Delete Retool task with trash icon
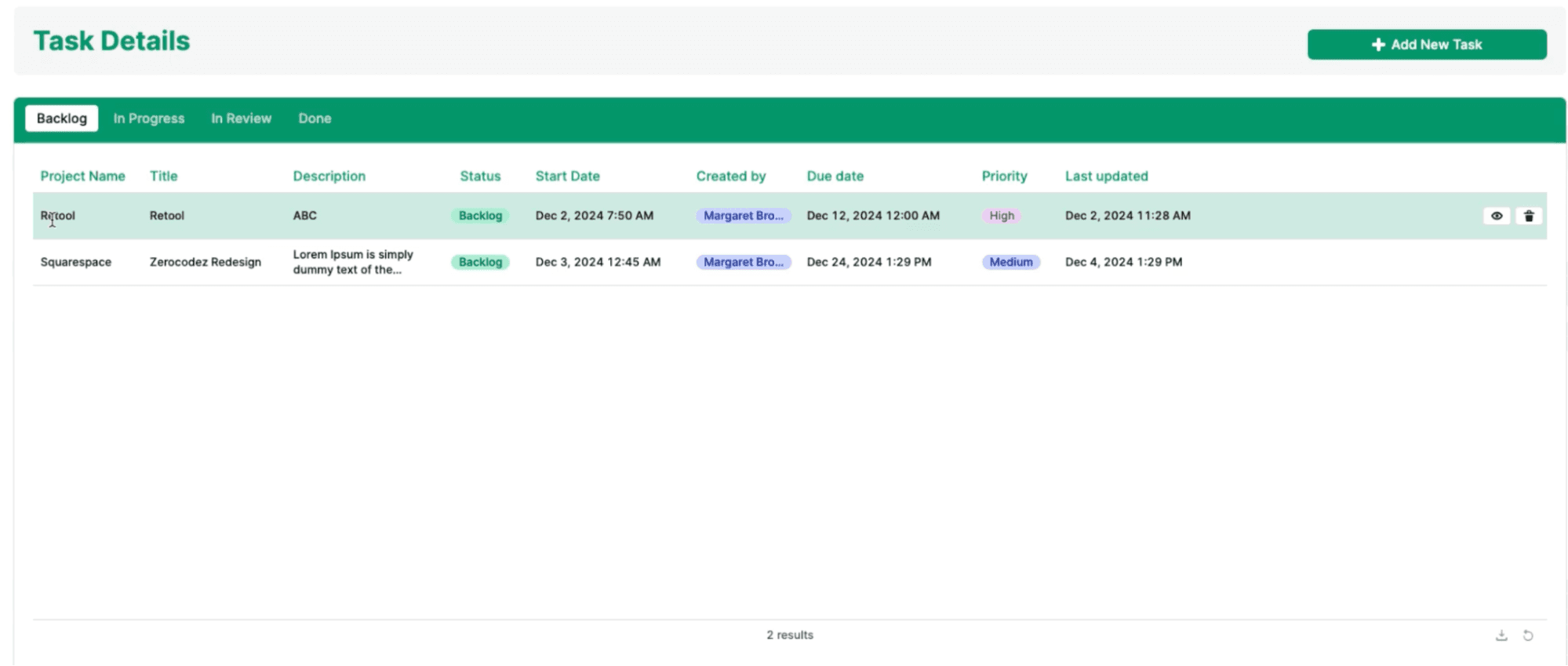 tap(1528, 216)
